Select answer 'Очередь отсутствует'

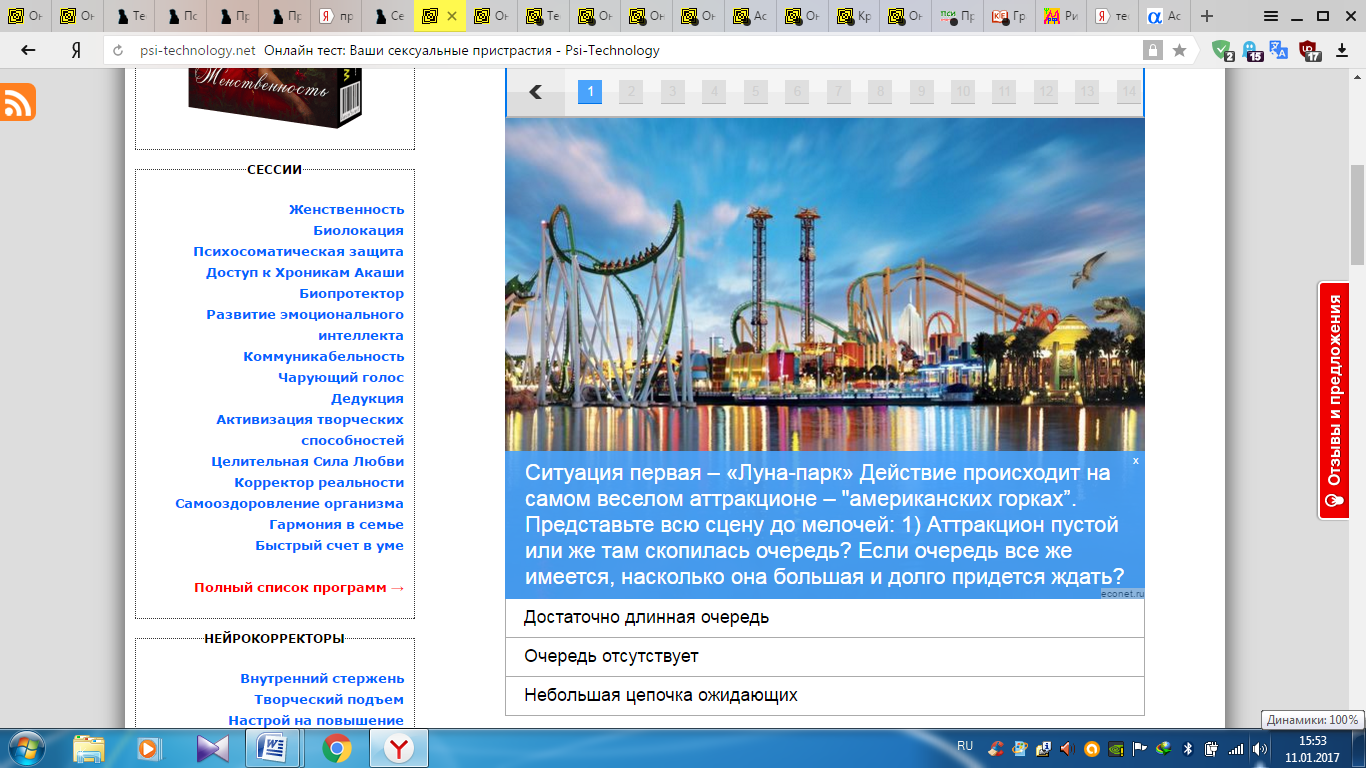tap(824, 657)
